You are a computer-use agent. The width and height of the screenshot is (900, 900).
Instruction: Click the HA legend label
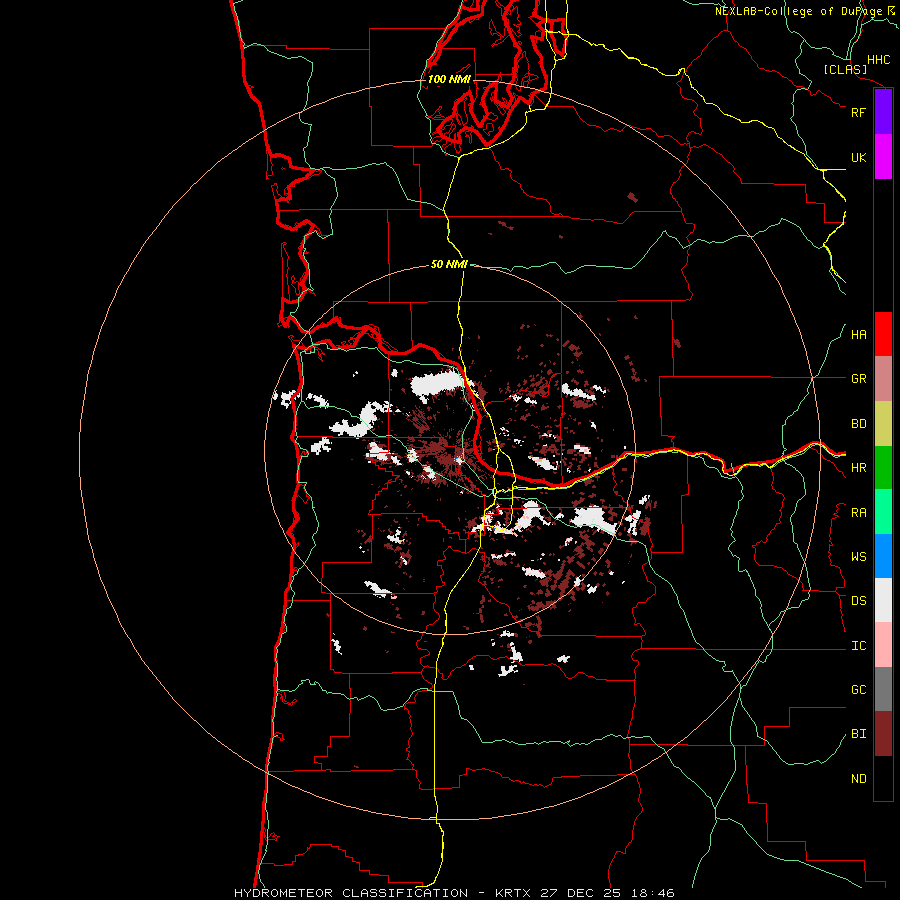point(858,334)
